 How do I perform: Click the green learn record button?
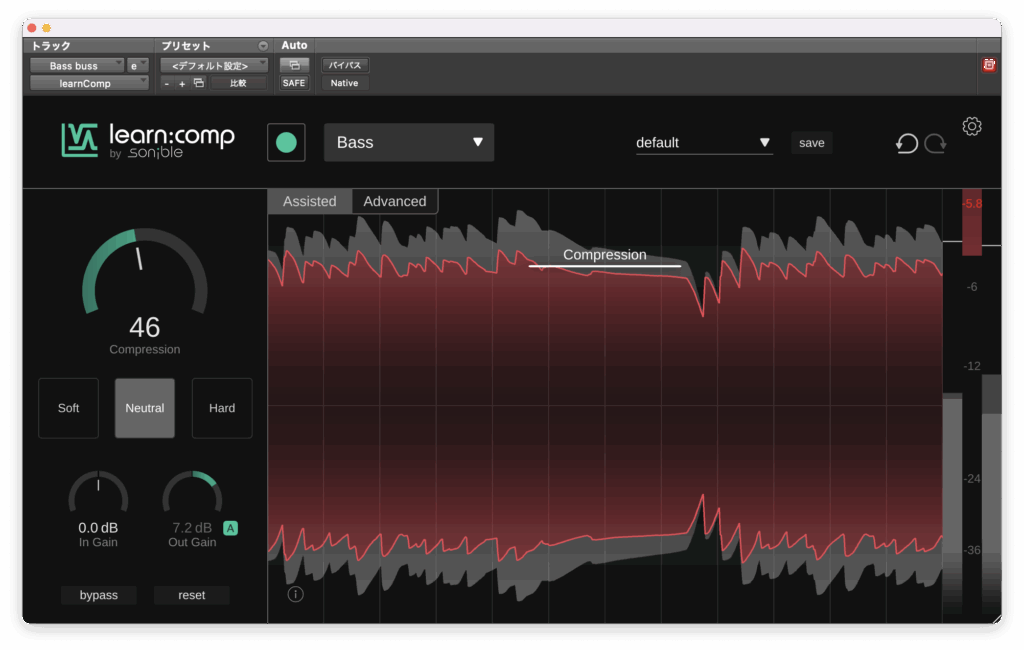[x=286, y=142]
